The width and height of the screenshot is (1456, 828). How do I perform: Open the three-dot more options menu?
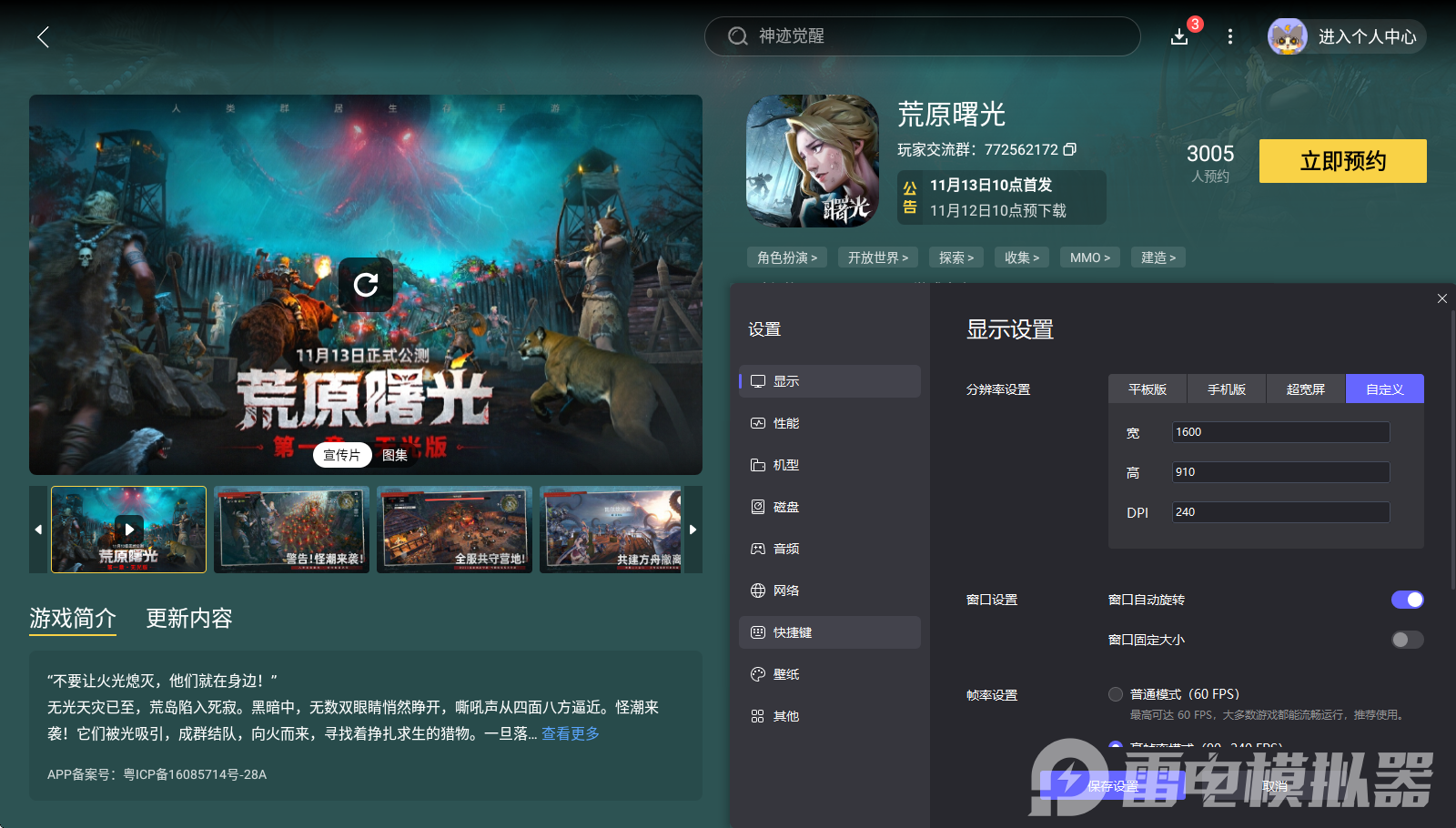(1230, 36)
